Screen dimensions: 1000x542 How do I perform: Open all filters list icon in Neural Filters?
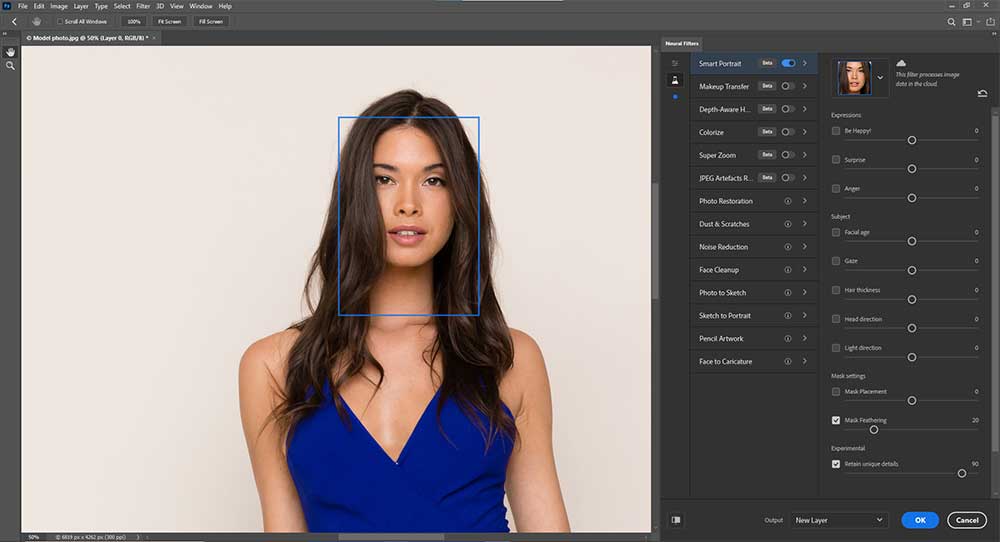pos(675,63)
